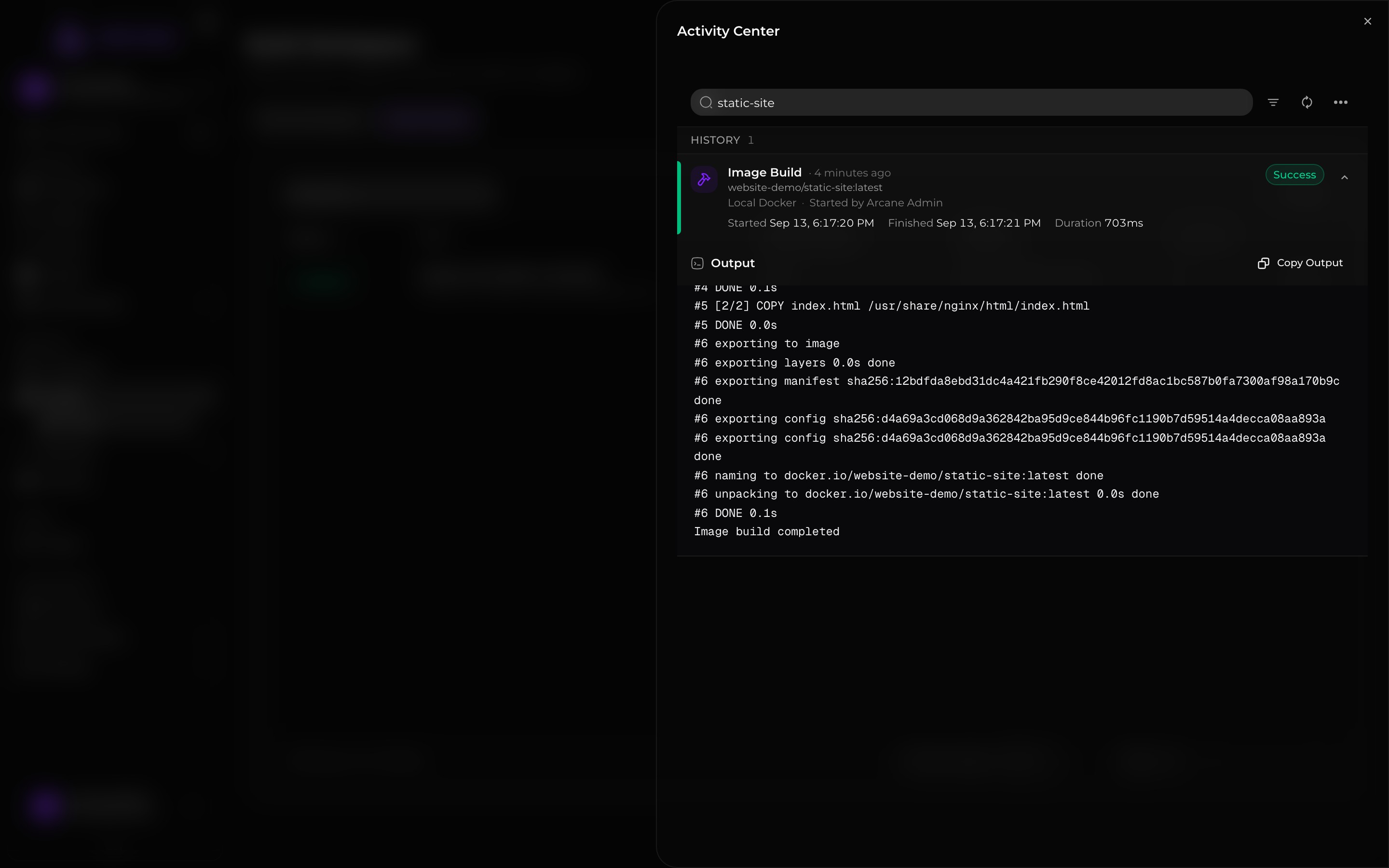
Task: Click the 'Image build completed' log line
Action: coord(767,531)
